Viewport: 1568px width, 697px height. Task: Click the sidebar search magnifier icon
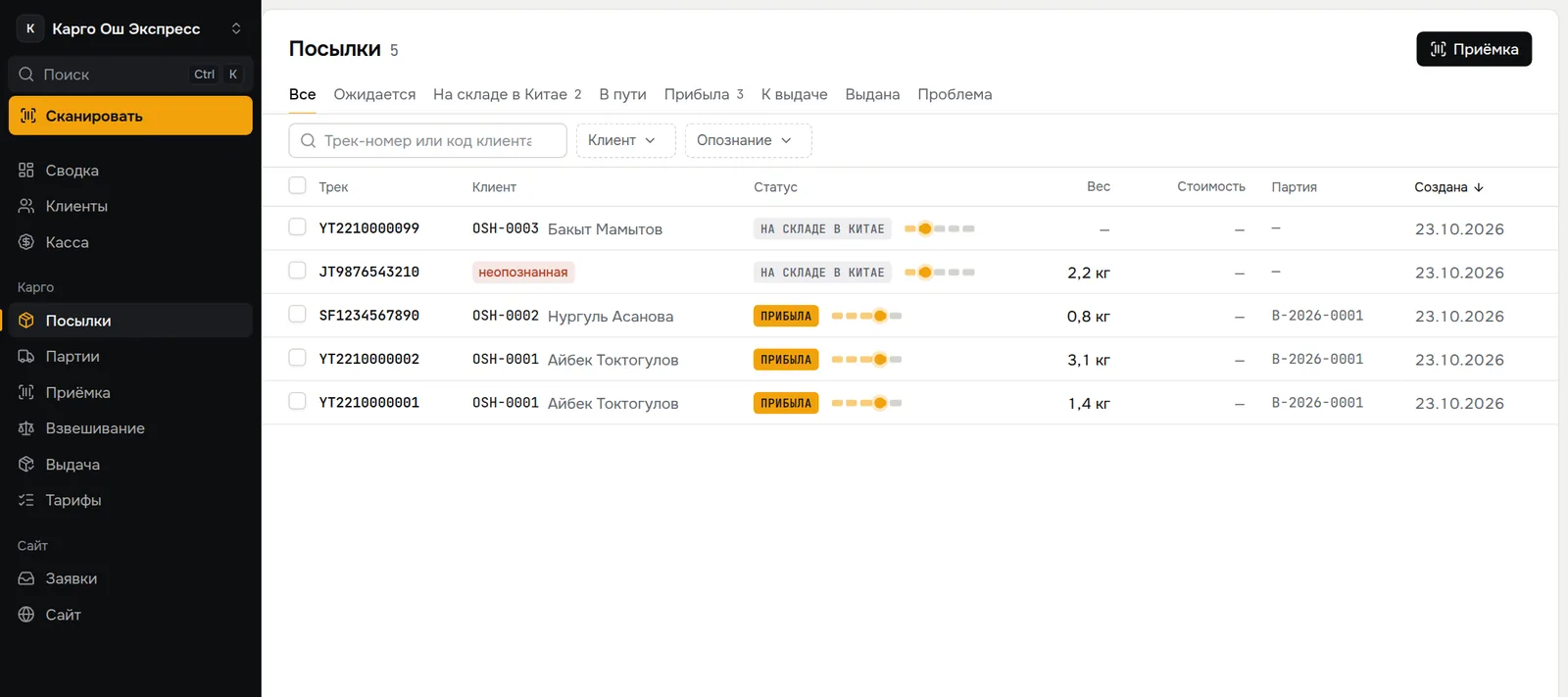point(26,75)
